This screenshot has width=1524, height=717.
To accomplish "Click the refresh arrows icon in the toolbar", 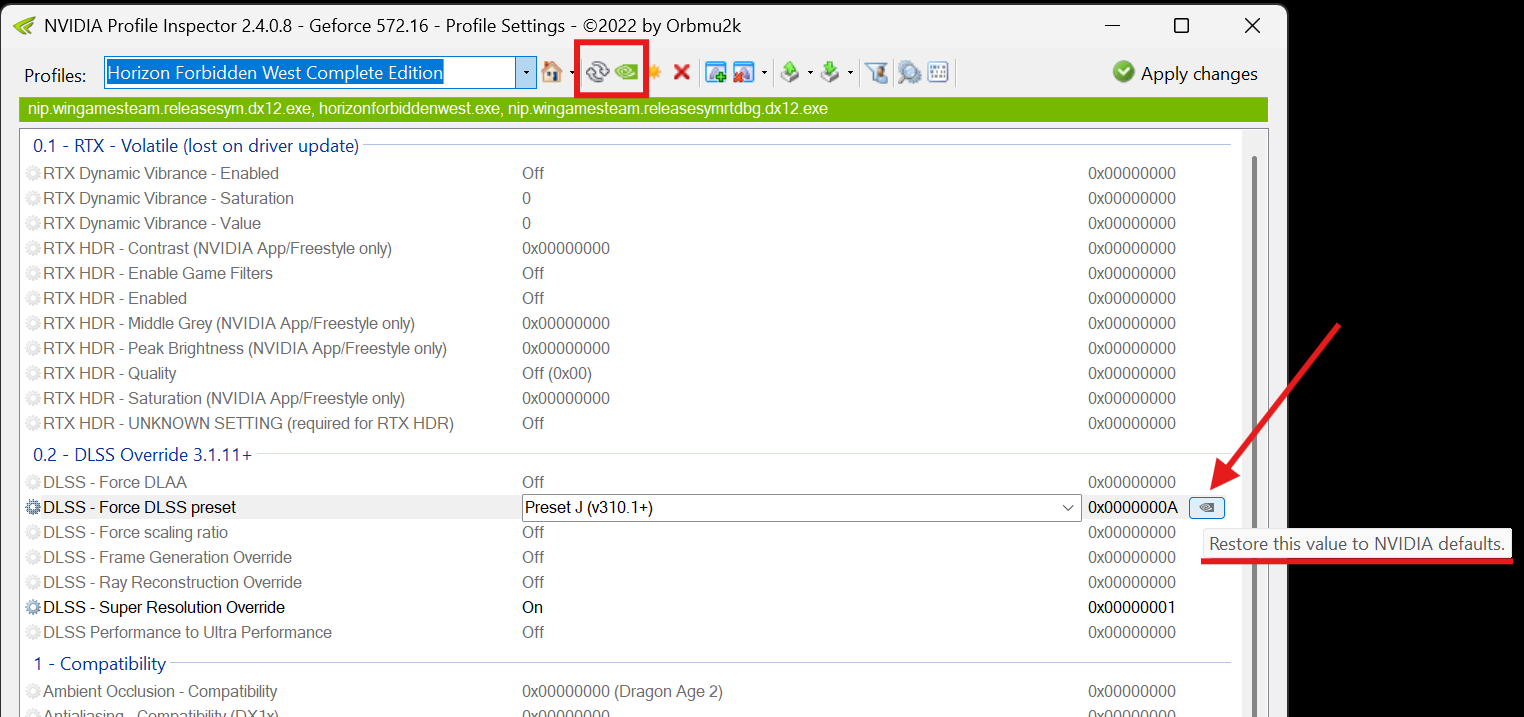I will (597, 71).
